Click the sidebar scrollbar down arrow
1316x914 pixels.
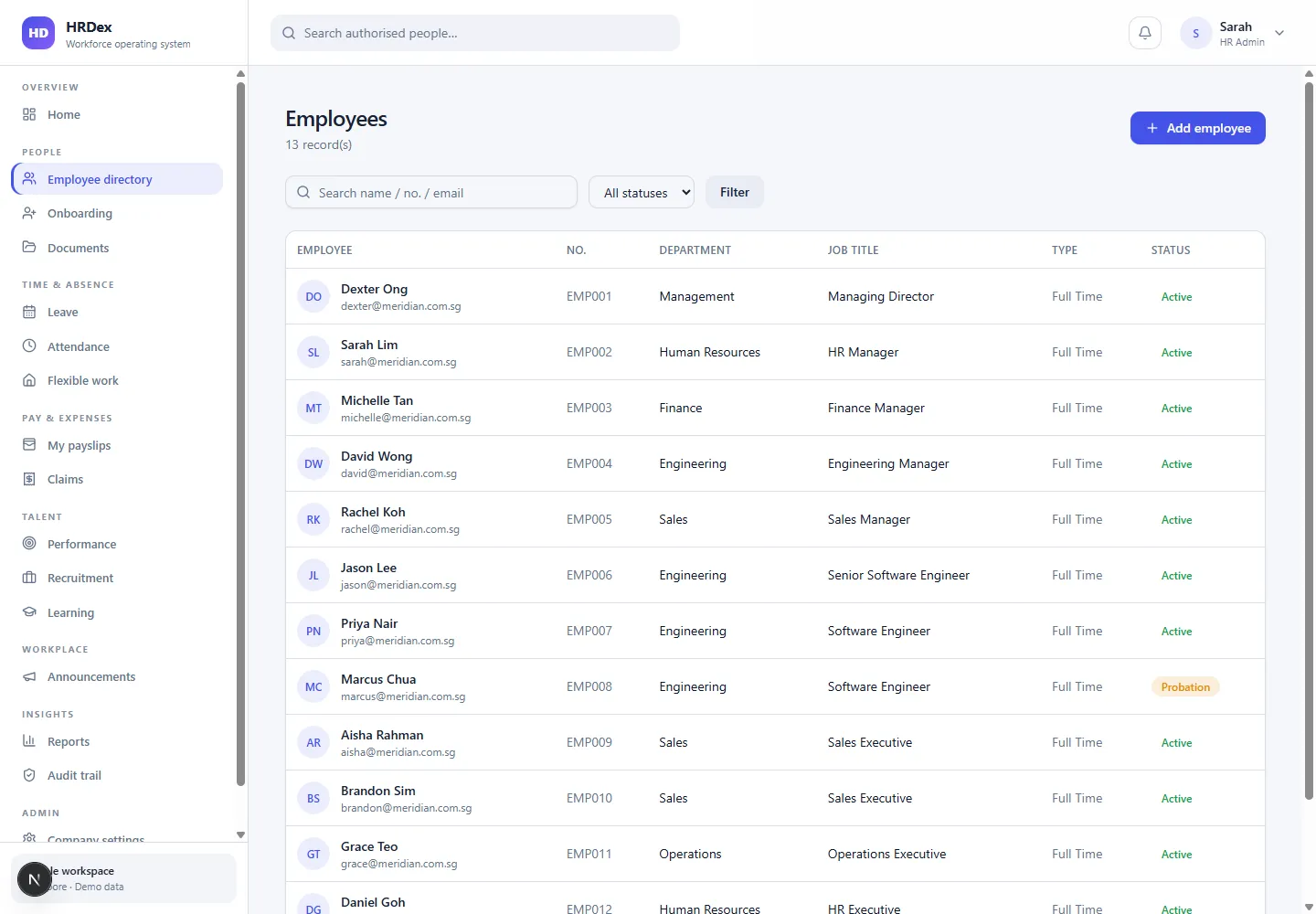pos(240,834)
